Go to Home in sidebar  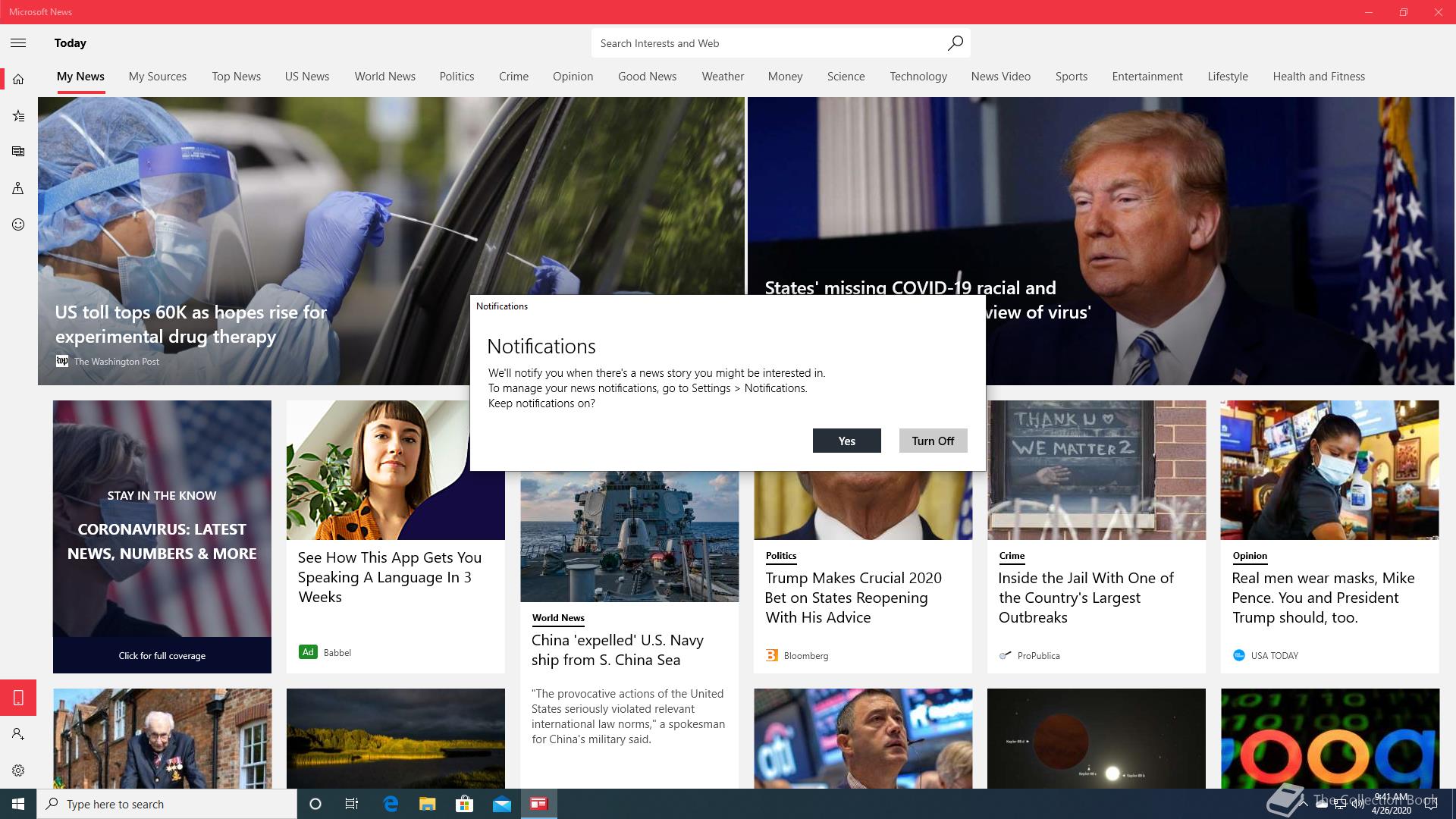(x=18, y=79)
